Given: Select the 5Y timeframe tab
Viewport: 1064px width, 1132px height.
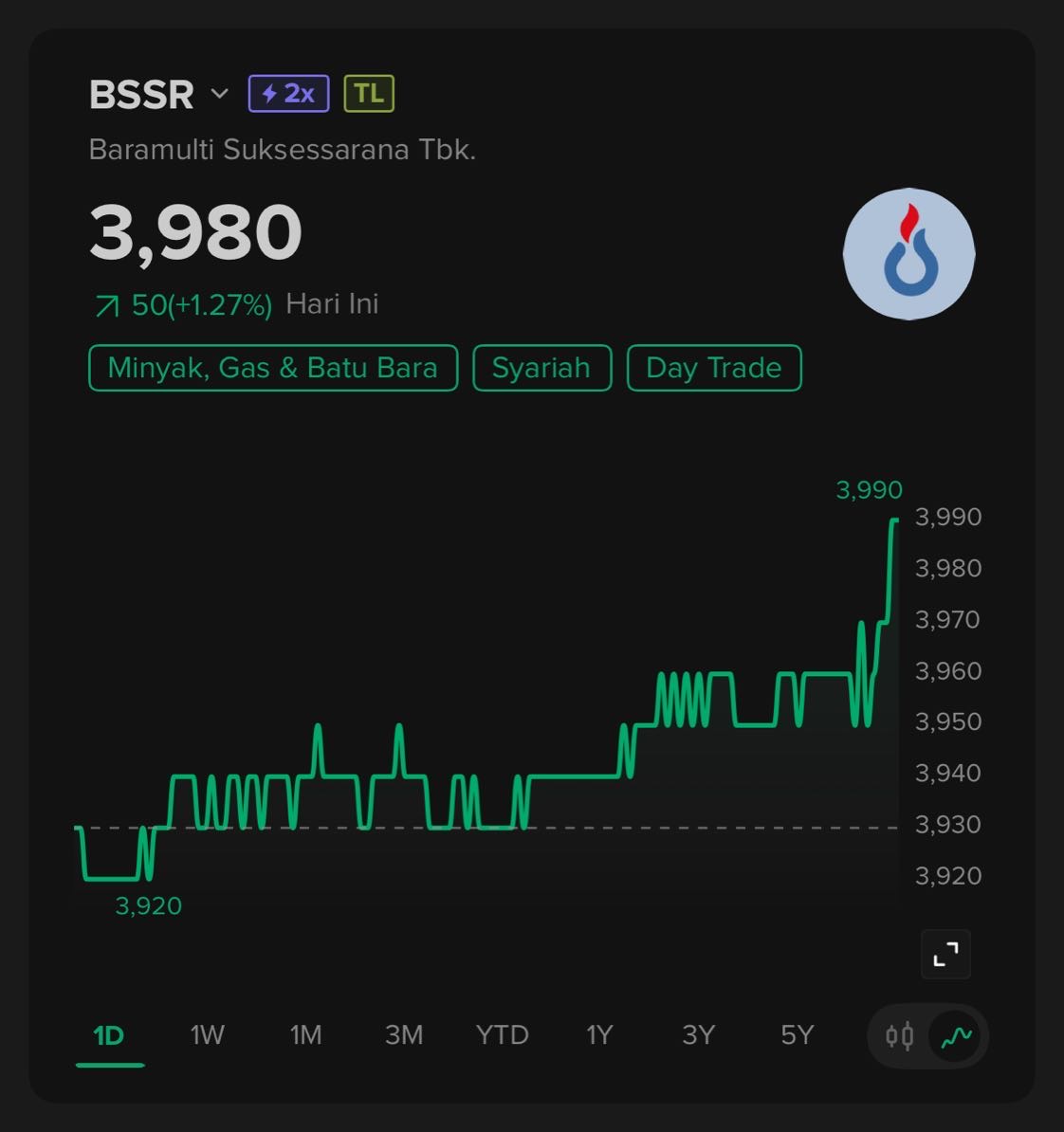Looking at the screenshot, I should tap(797, 1035).
